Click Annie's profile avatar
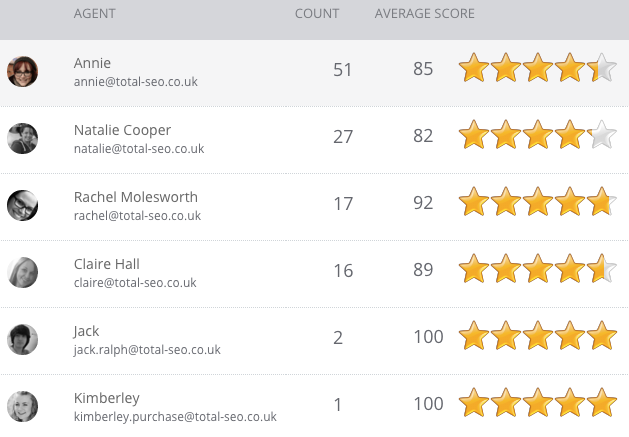This screenshot has height=437, width=629. tap(22, 71)
